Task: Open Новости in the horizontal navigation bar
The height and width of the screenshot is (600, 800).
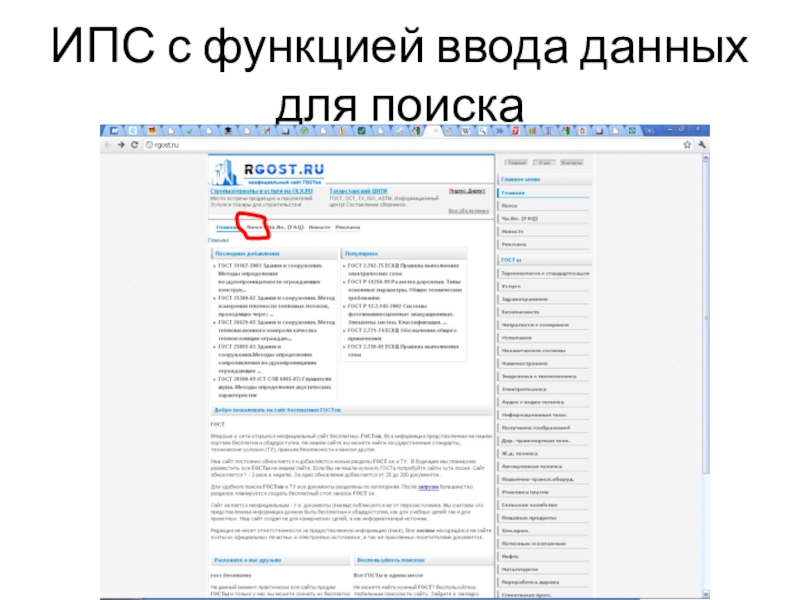Action: (x=319, y=227)
